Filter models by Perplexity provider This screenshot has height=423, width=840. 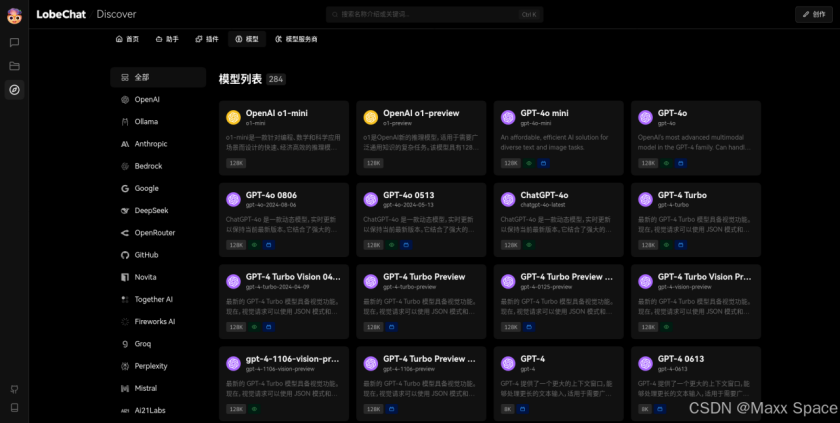click(x=158, y=366)
